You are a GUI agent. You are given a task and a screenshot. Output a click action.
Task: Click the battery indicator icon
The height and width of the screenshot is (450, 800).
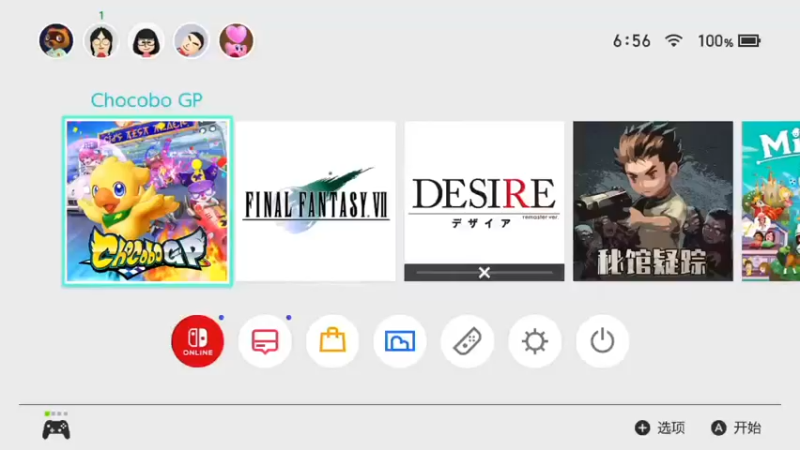[749, 40]
